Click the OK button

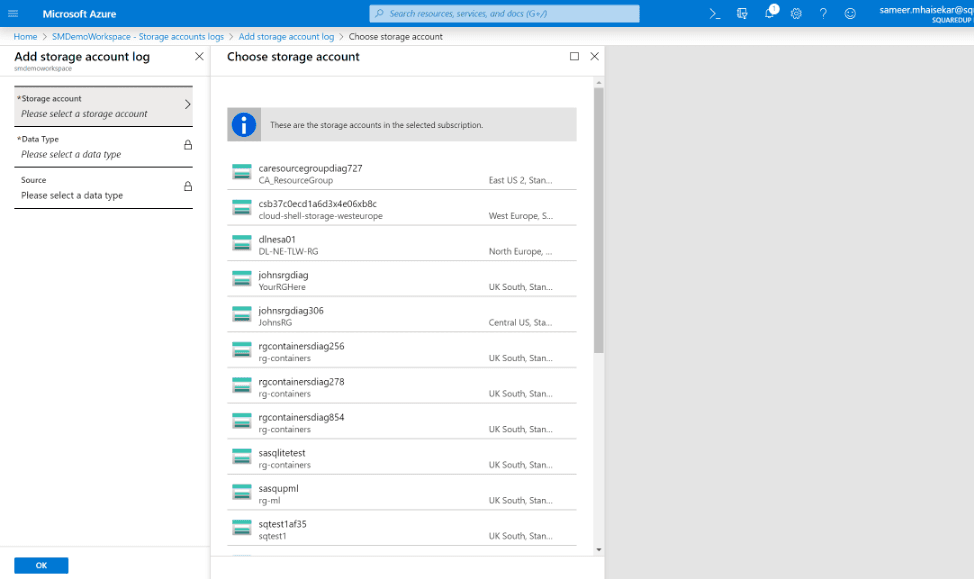click(40, 565)
